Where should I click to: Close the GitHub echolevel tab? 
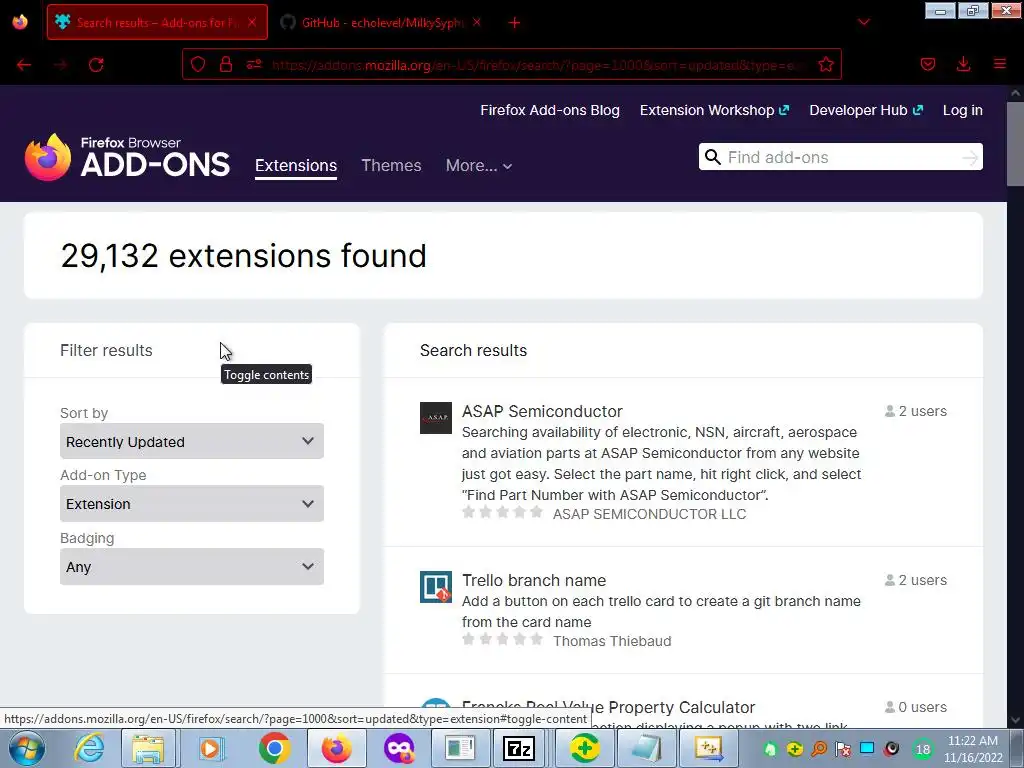[477, 22]
